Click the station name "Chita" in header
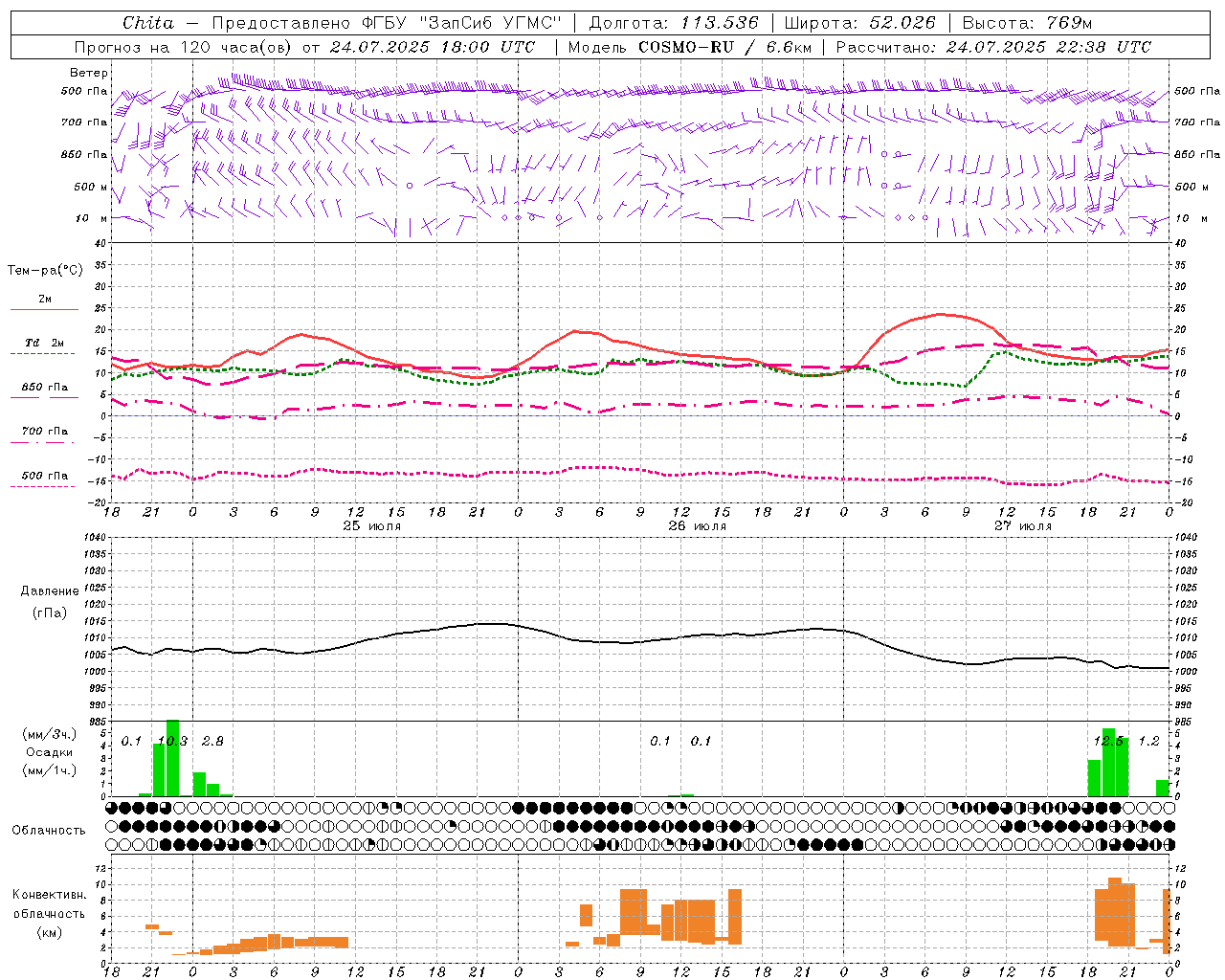 pyautogui.click(x=148, y=23)
